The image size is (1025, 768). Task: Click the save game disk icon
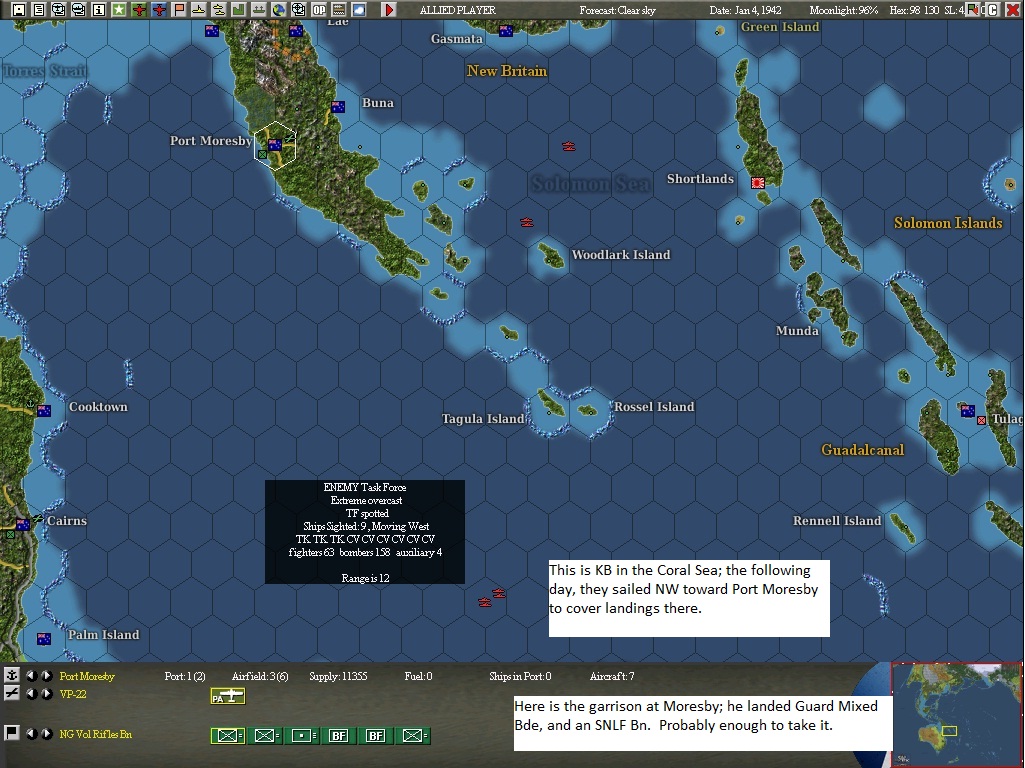point(19,10)
